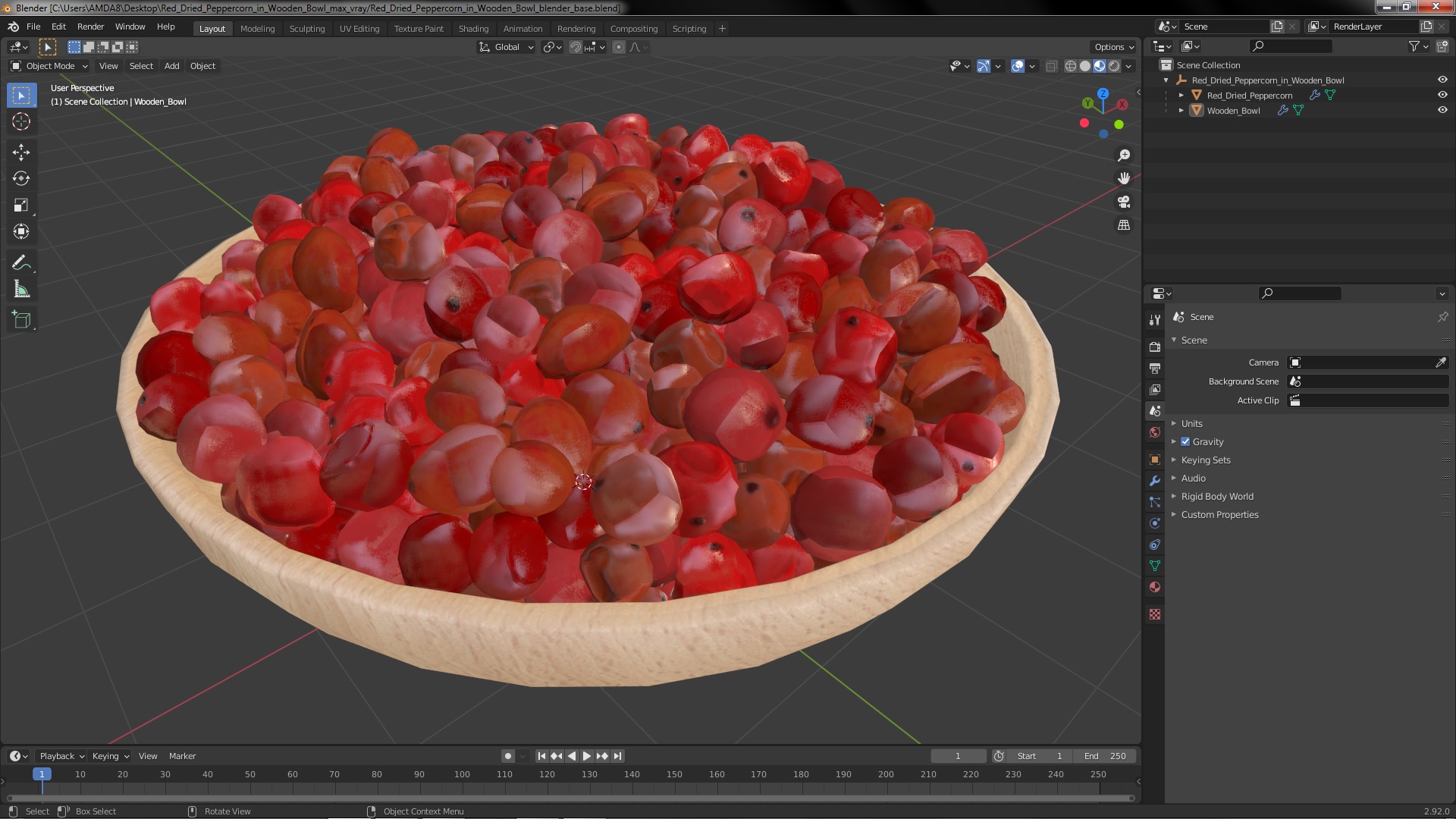Open the Playback dropdown in timeline

point(61,756)
